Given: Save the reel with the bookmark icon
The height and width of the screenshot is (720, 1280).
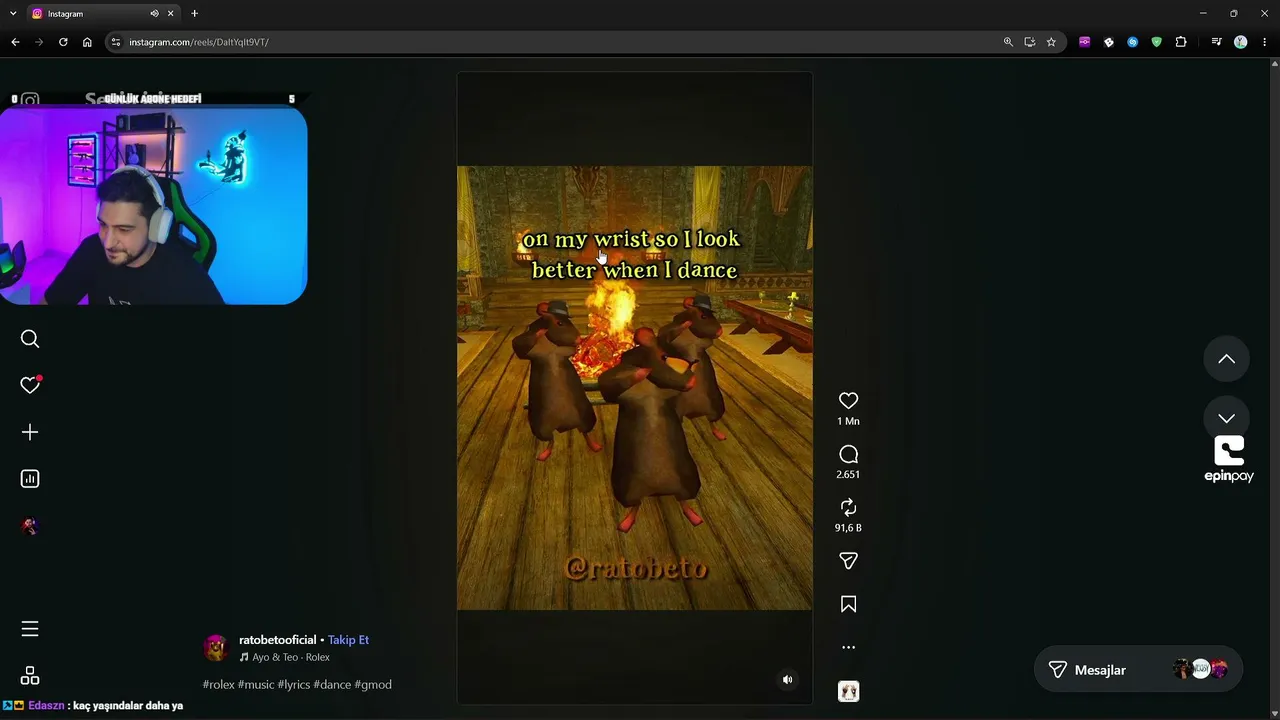Looking at the screenshot, I should (848, 604).
